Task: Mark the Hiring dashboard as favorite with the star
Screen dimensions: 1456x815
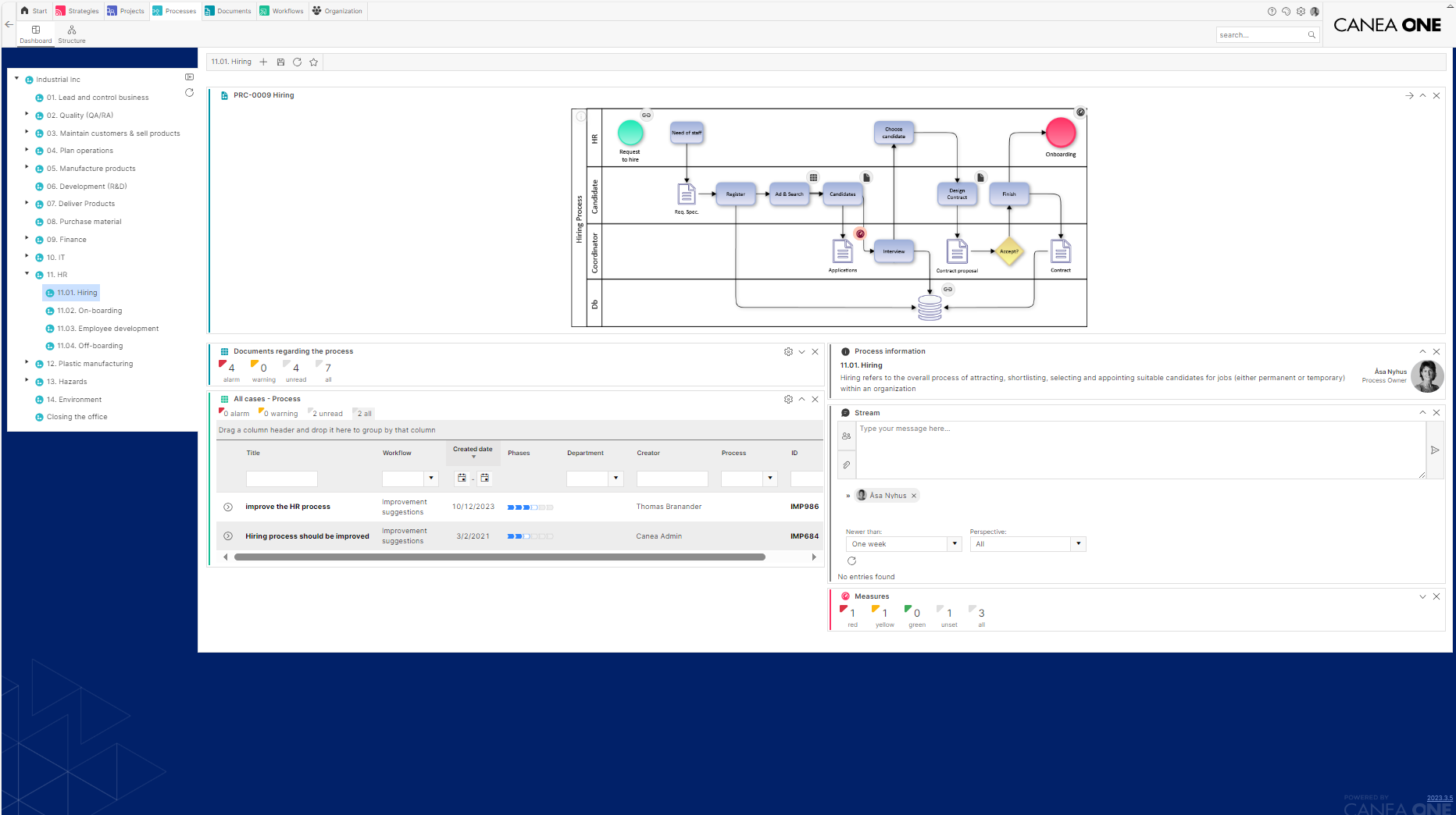Action: (x=313, y=62)
